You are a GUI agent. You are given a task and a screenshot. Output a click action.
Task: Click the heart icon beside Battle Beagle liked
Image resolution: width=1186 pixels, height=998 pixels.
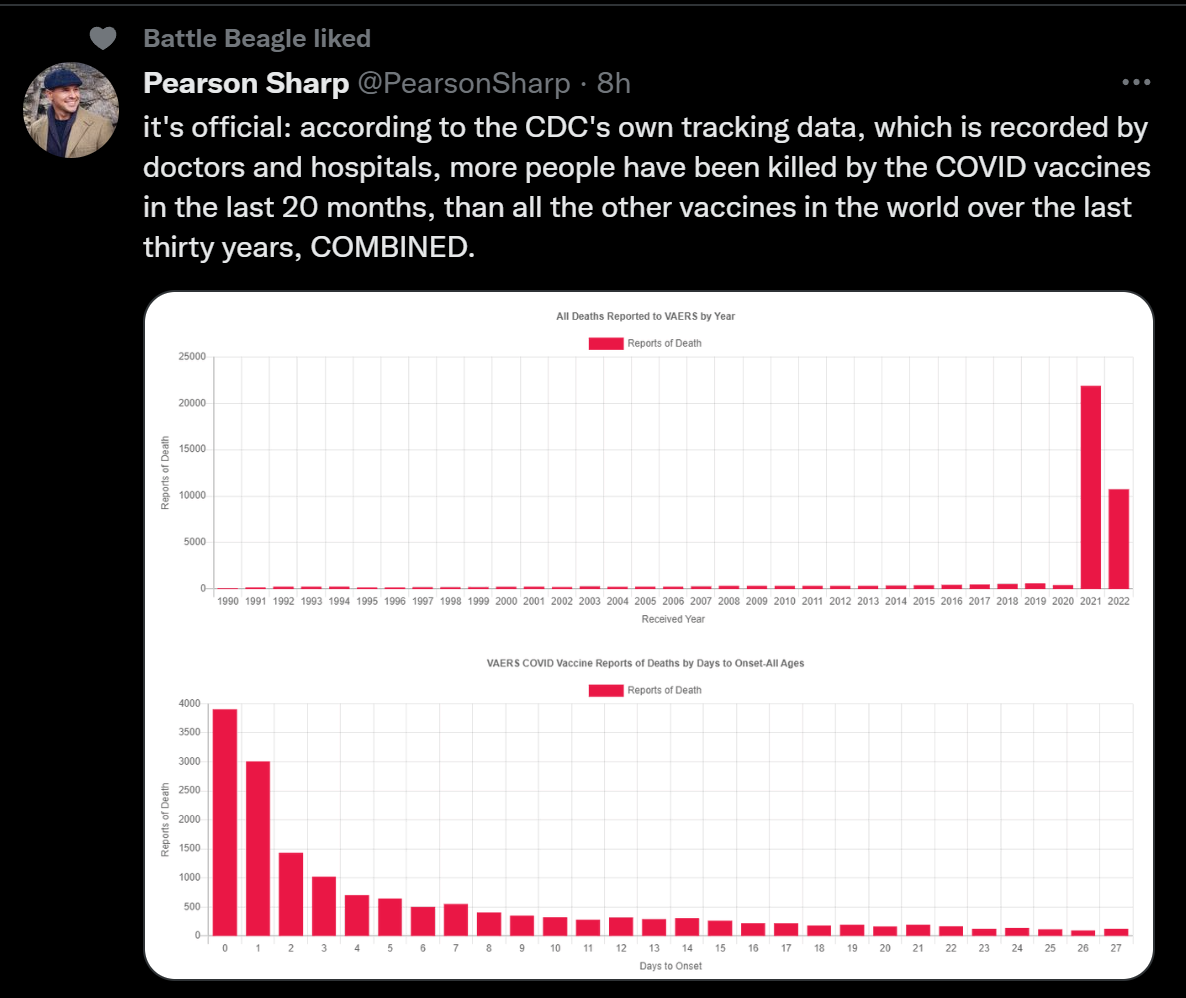[103, 38]
